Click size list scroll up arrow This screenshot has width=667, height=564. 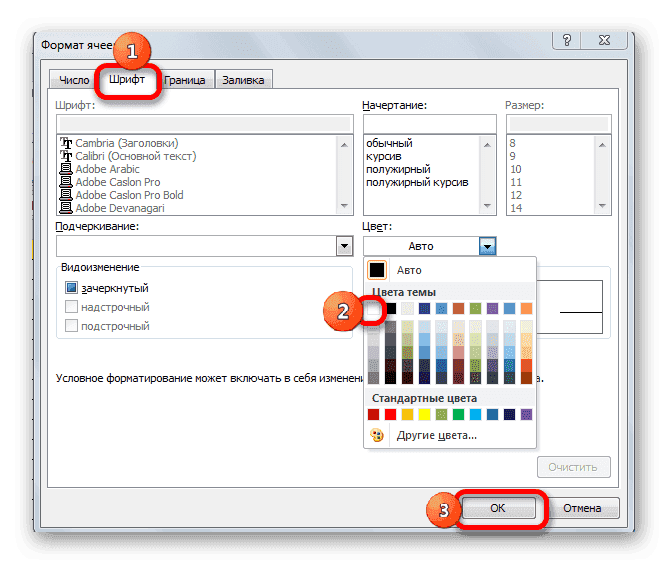click(602, 145)
